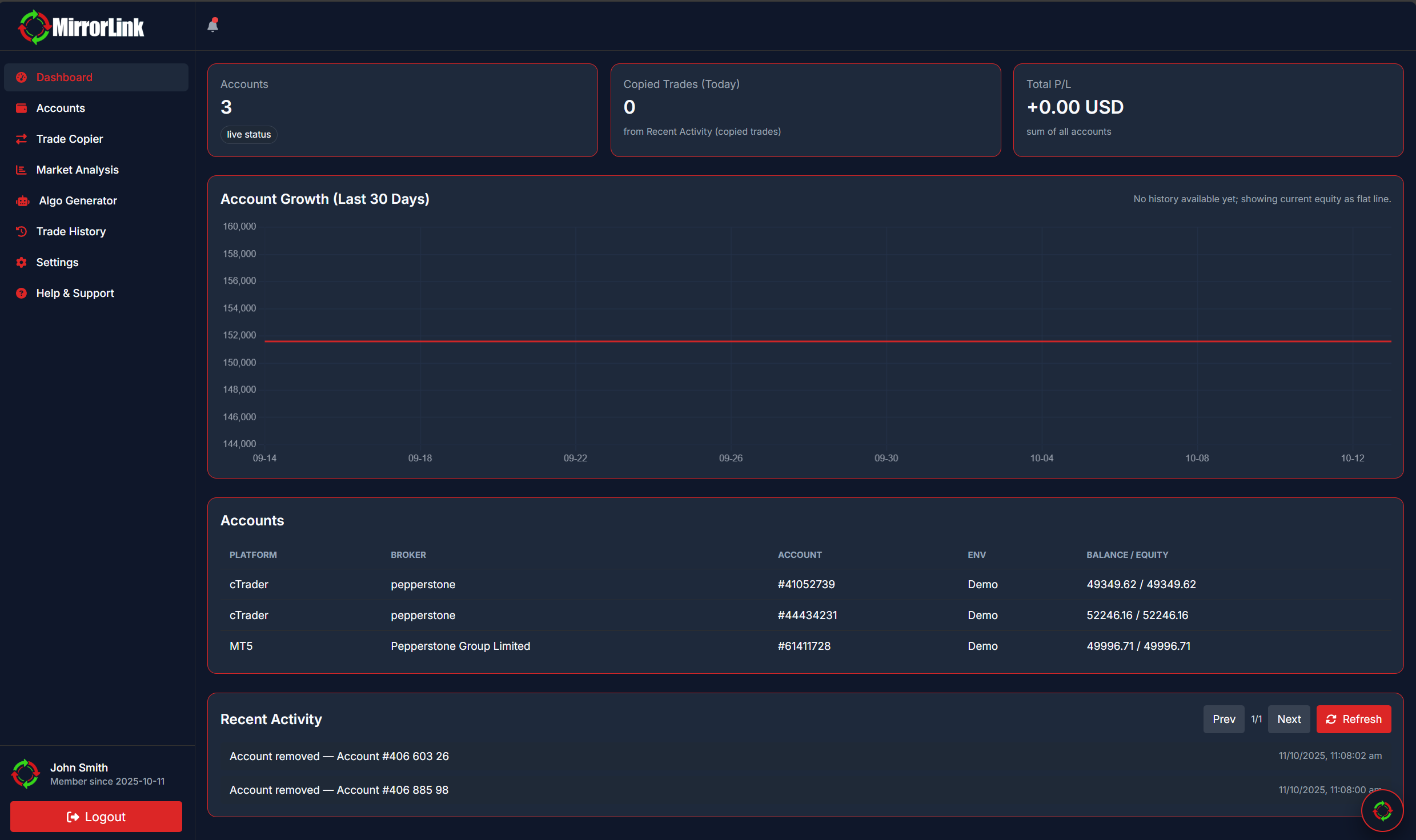Go to the next activity page with Next
Screen dimensions: 1416x840
tap(1289, 719)
